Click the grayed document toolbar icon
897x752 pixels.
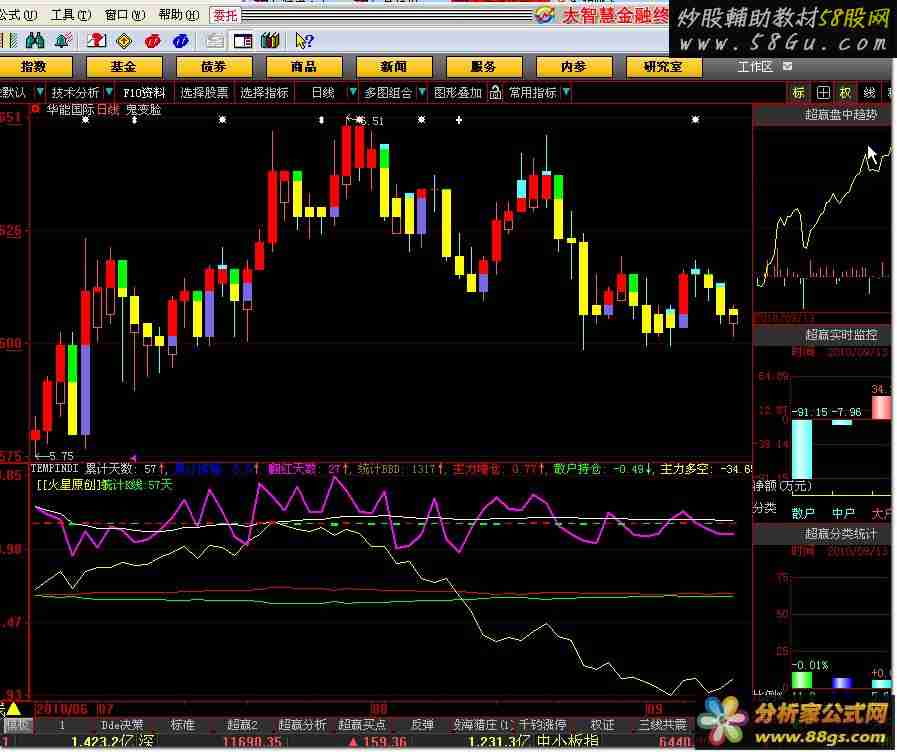click(215, 41)
